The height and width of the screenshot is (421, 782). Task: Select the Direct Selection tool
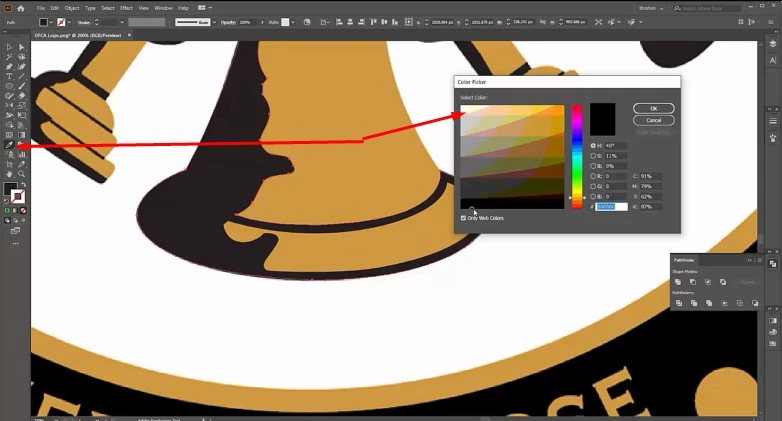pyautogui.click(x=21, y=47)
